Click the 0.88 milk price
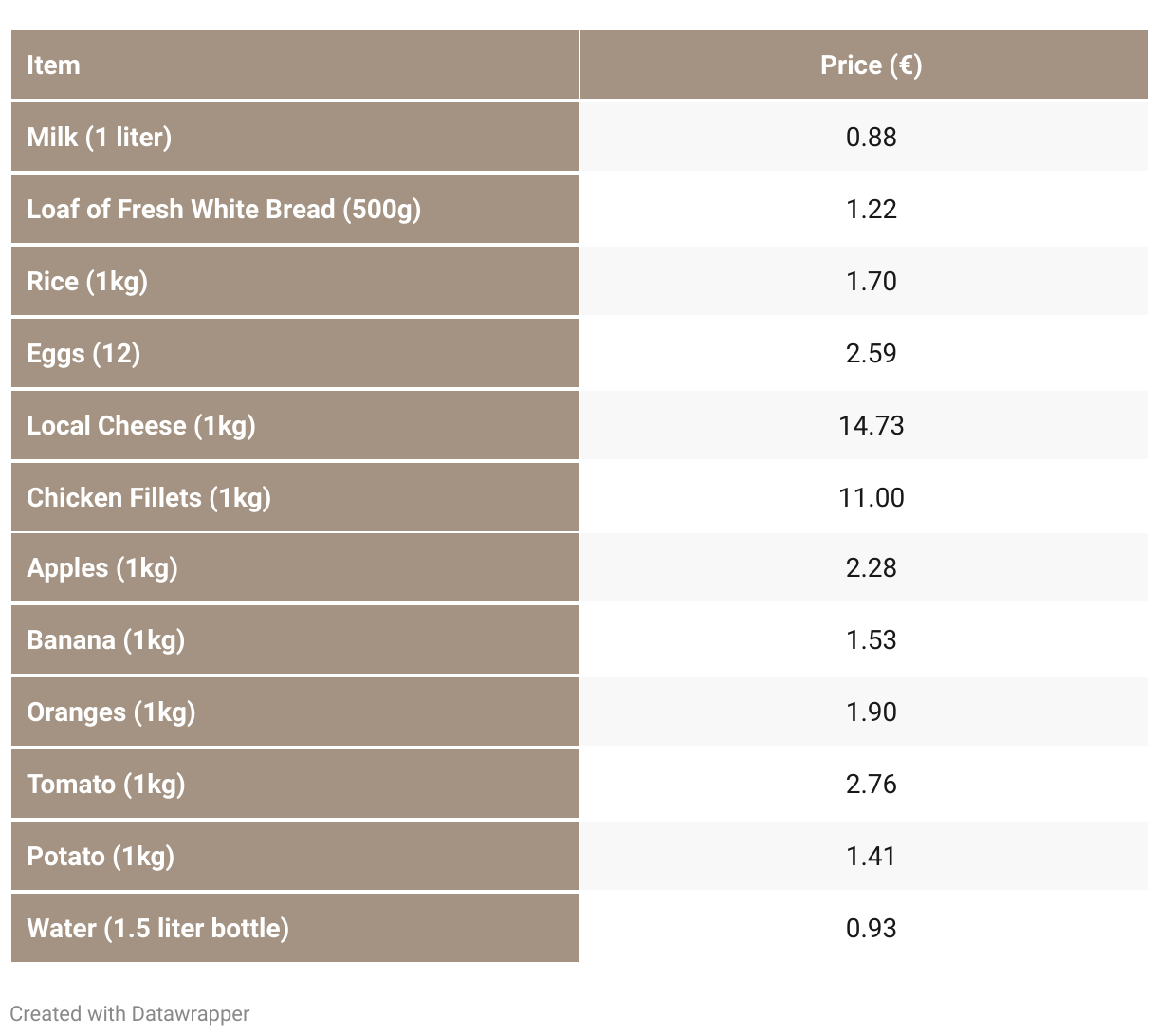Viewport: 1157px width, 1036px height. (x=871, y=137)
